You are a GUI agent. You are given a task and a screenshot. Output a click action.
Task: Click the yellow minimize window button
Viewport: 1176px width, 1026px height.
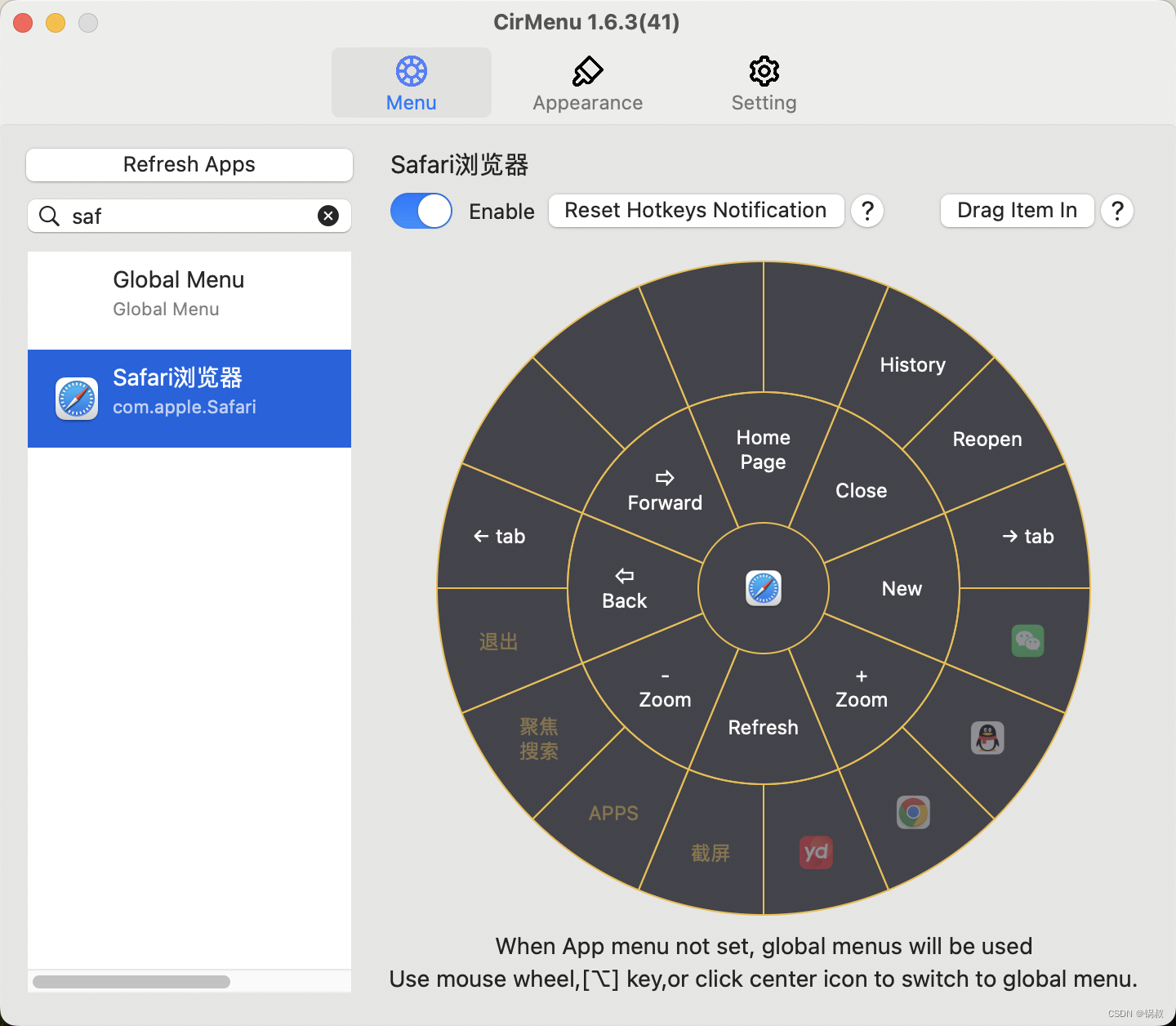pos(56,23)
